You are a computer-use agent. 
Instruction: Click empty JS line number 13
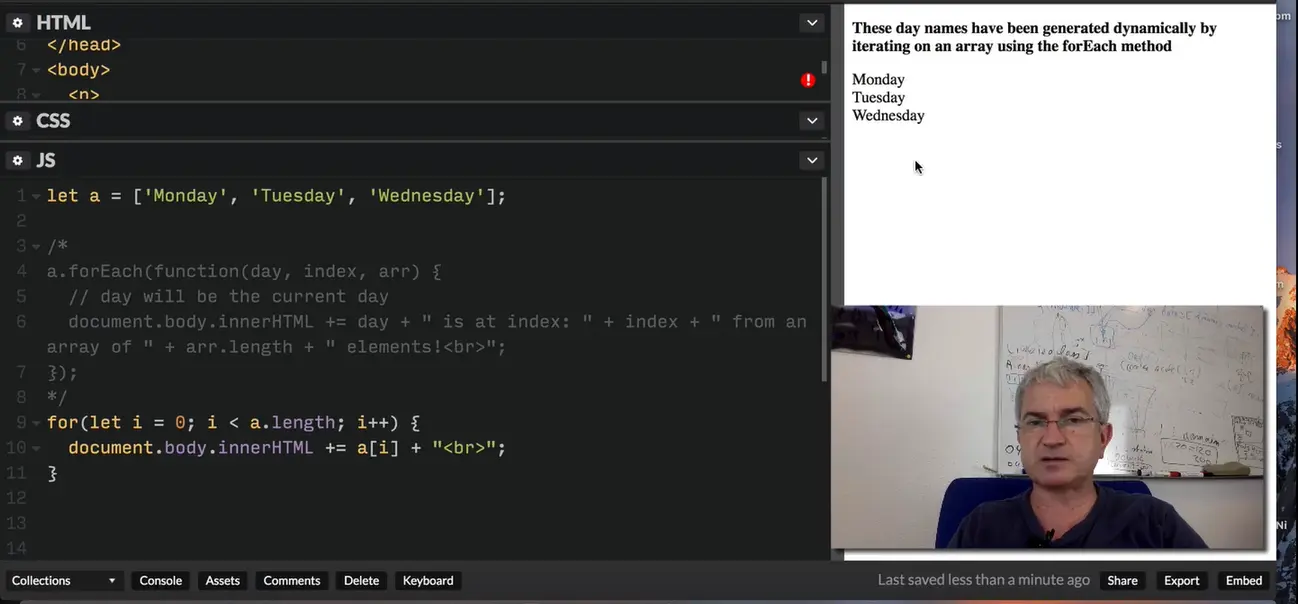15,523
